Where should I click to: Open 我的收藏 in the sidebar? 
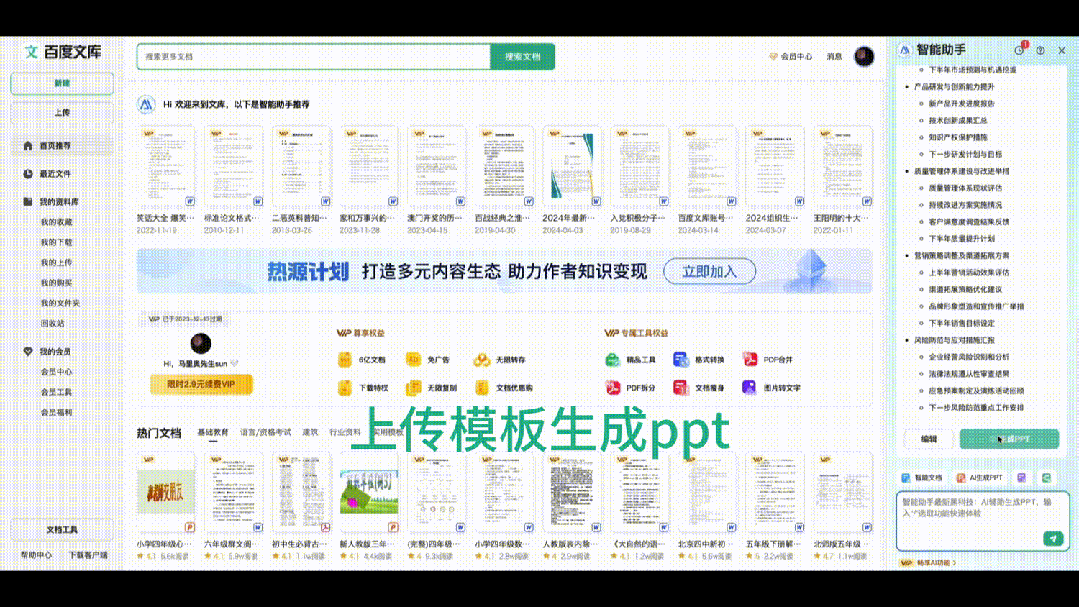coord(56,222)
